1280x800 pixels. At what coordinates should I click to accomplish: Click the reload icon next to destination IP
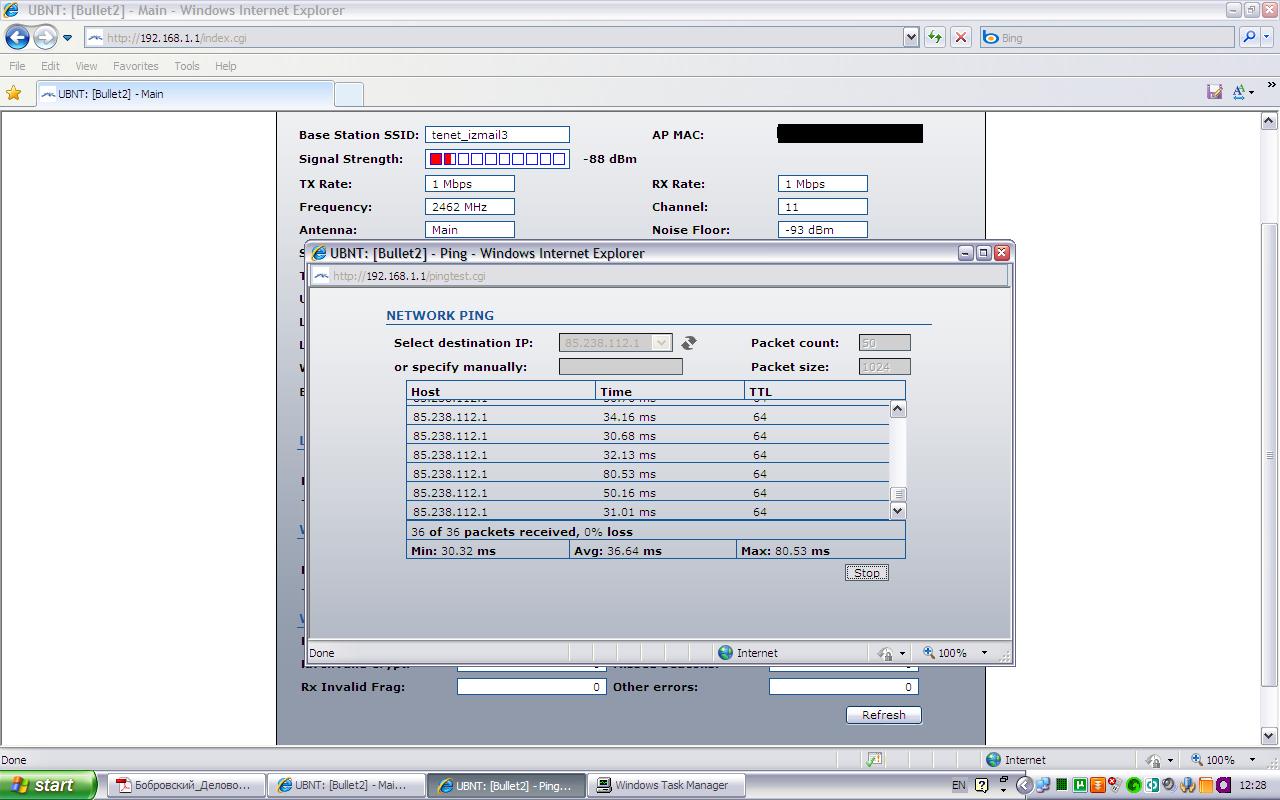pos(689,343)
